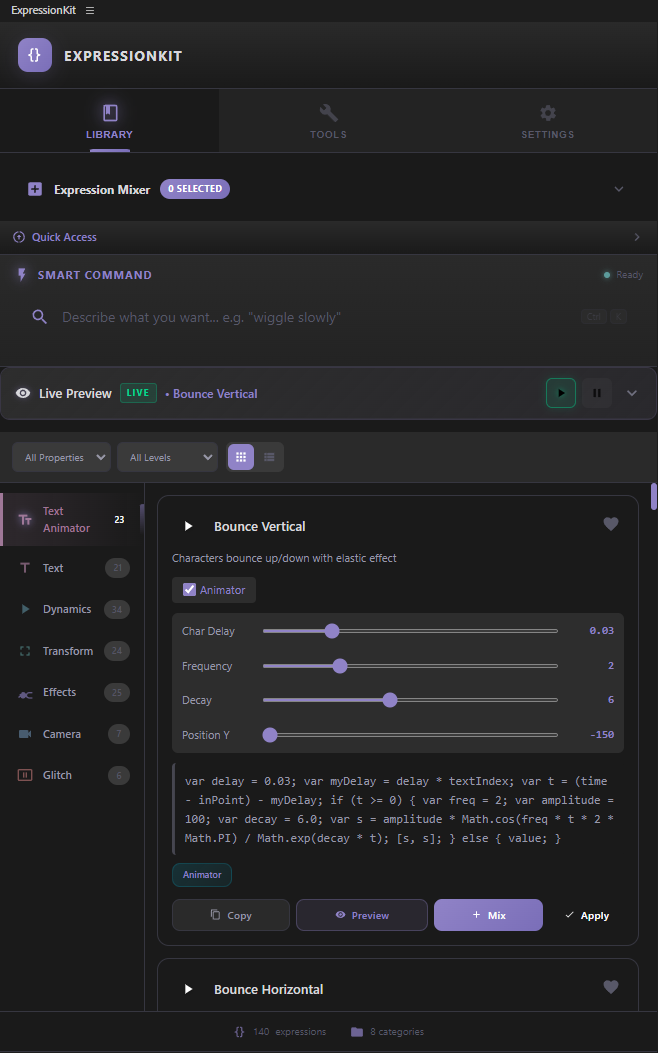Adjust the Frequency slider
This screenshot has width=658, height=1053.
pos(410,666)
